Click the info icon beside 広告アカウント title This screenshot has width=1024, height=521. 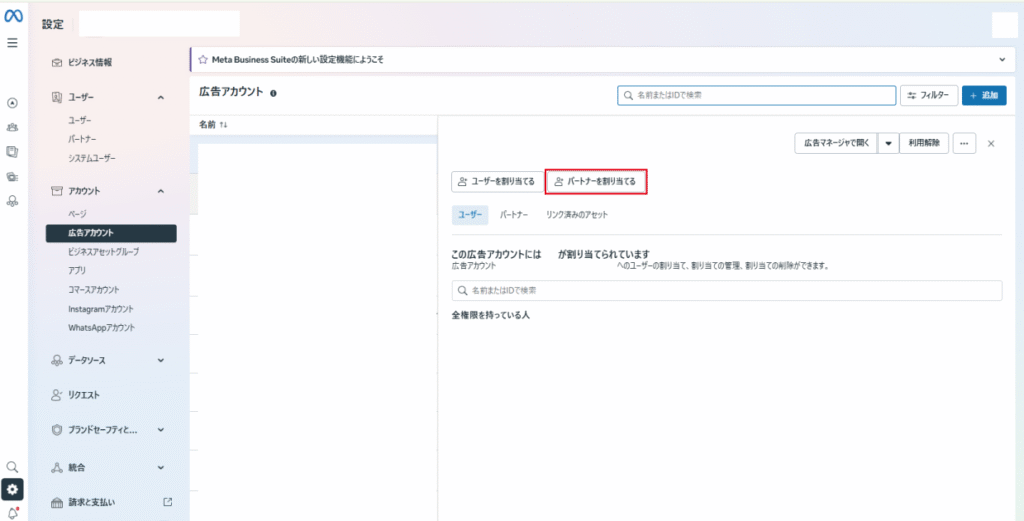pyautogui.click(x=273, y=93)
